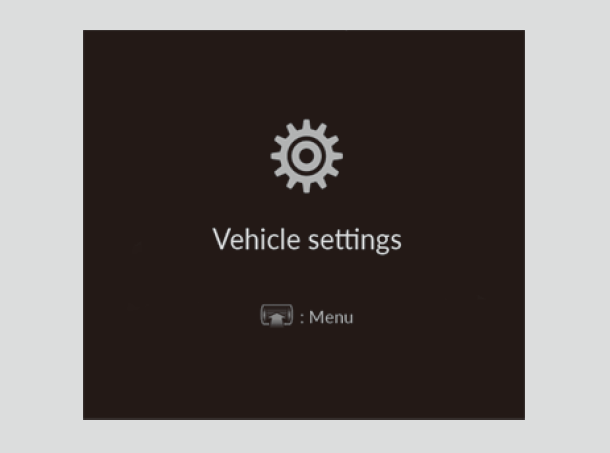Click the gear settings icon
The height and width of the screenshot is (453, 610).
tap(307, 156)
